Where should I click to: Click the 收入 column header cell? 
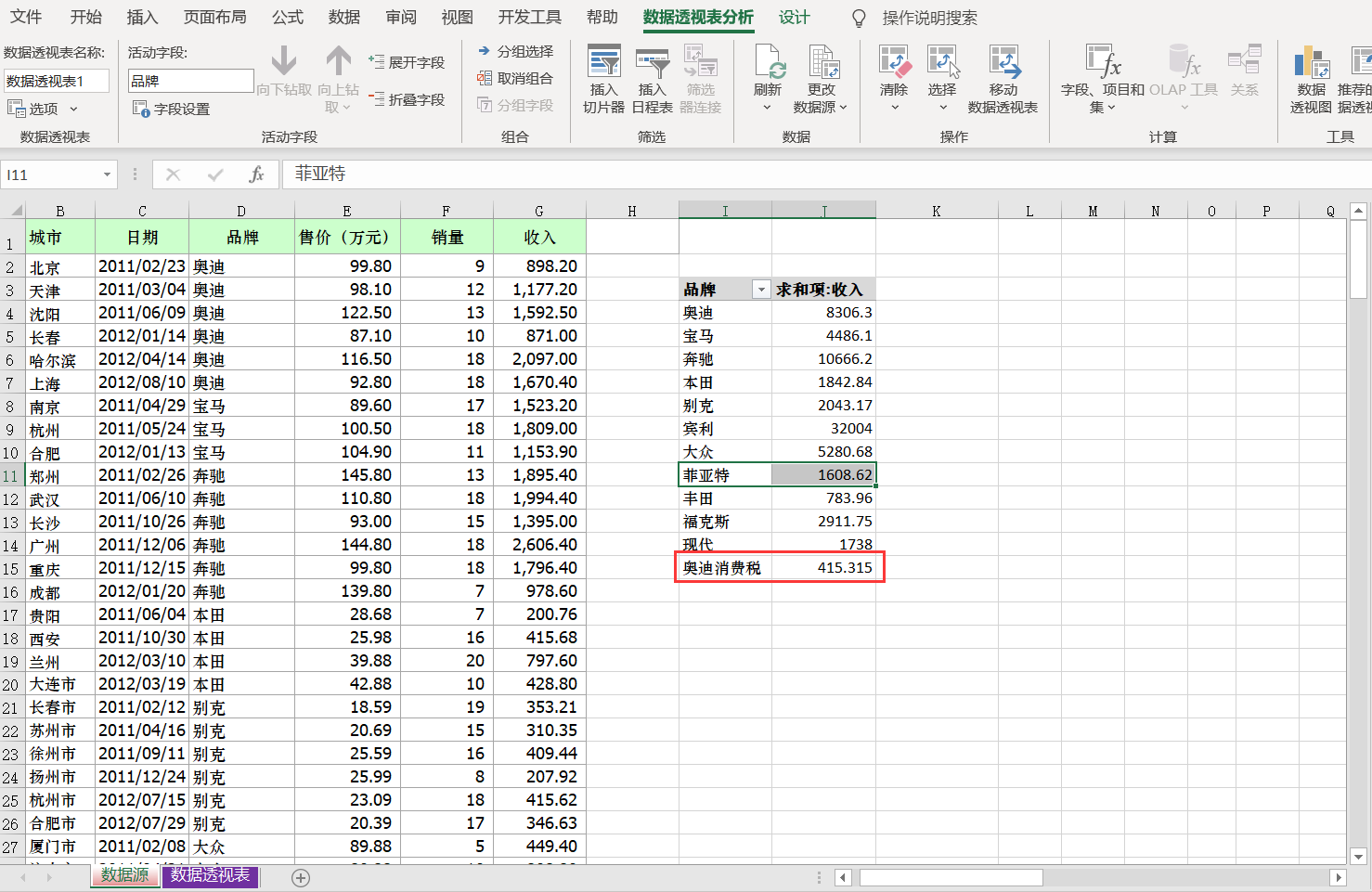tap(539, 237)
